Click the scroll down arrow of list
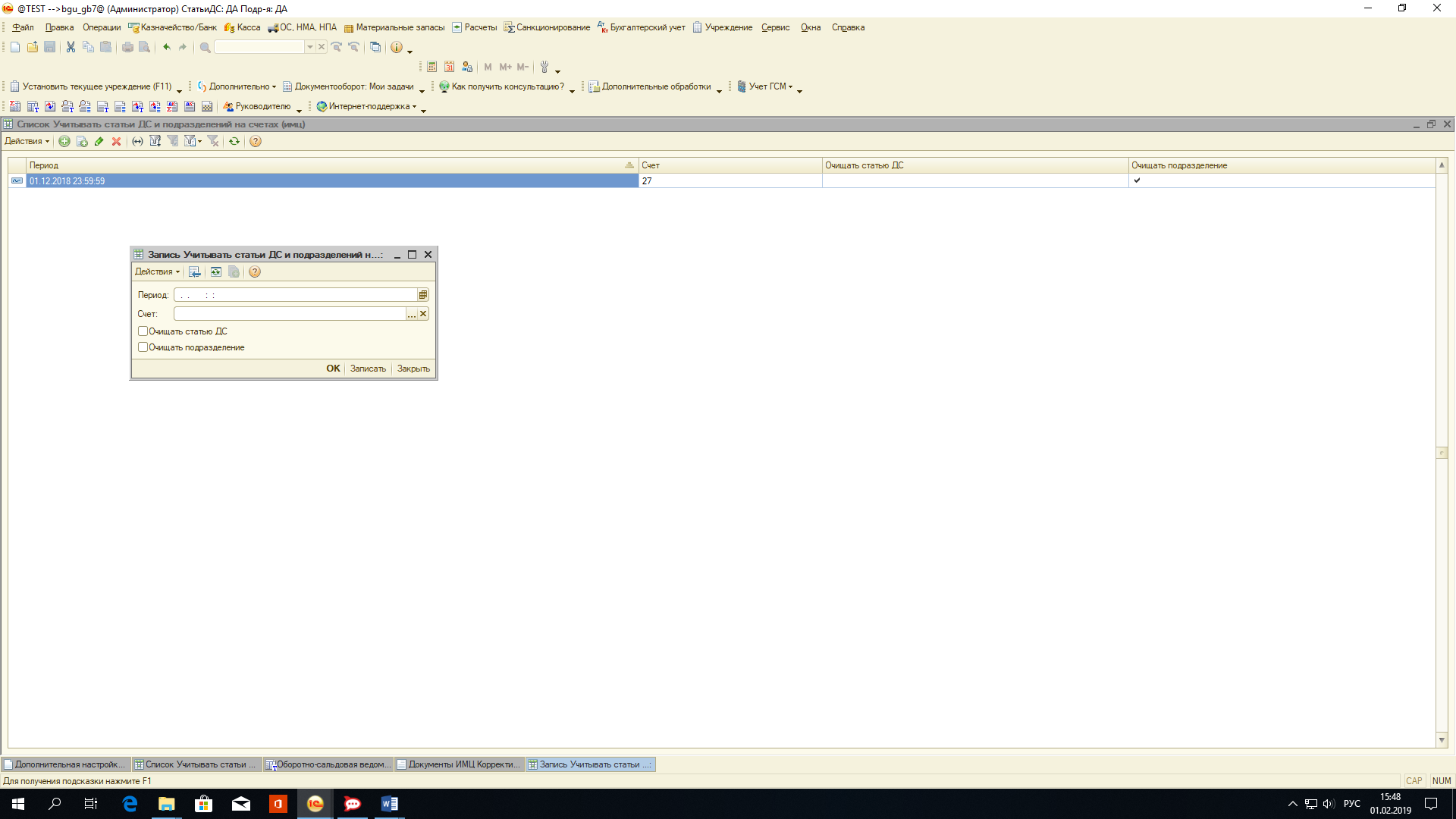 [1442, 740]
